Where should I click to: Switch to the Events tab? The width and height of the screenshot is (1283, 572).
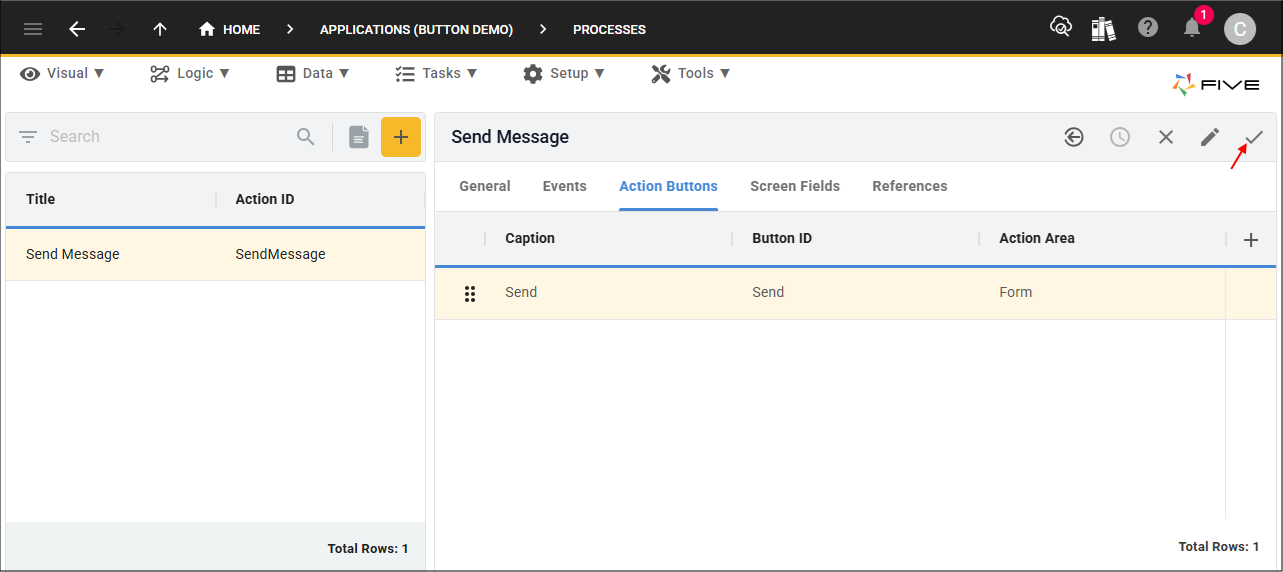pyautogui.click(x=565, y=186)
